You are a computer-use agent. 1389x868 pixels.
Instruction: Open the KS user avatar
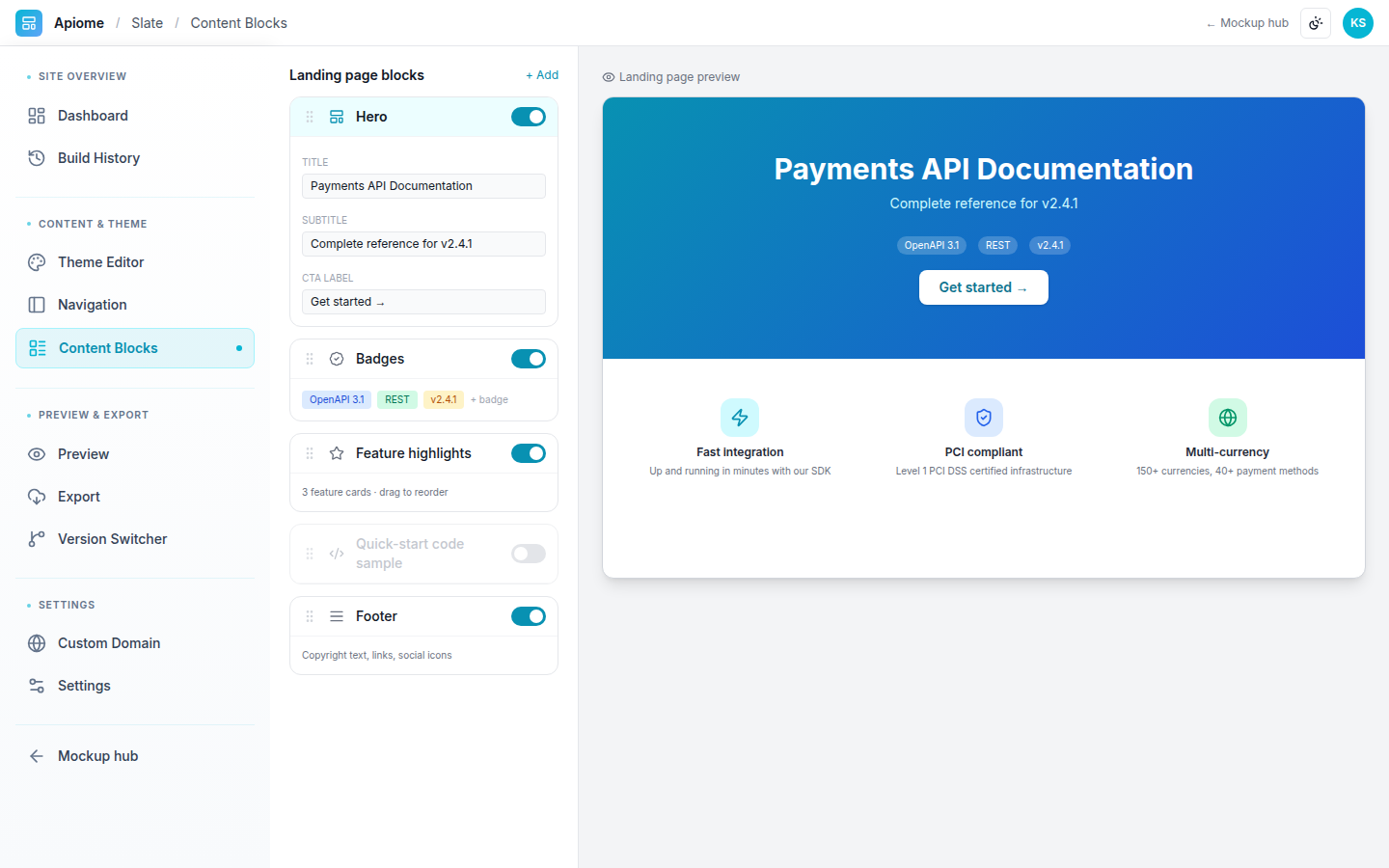[x=1358, y=23]
